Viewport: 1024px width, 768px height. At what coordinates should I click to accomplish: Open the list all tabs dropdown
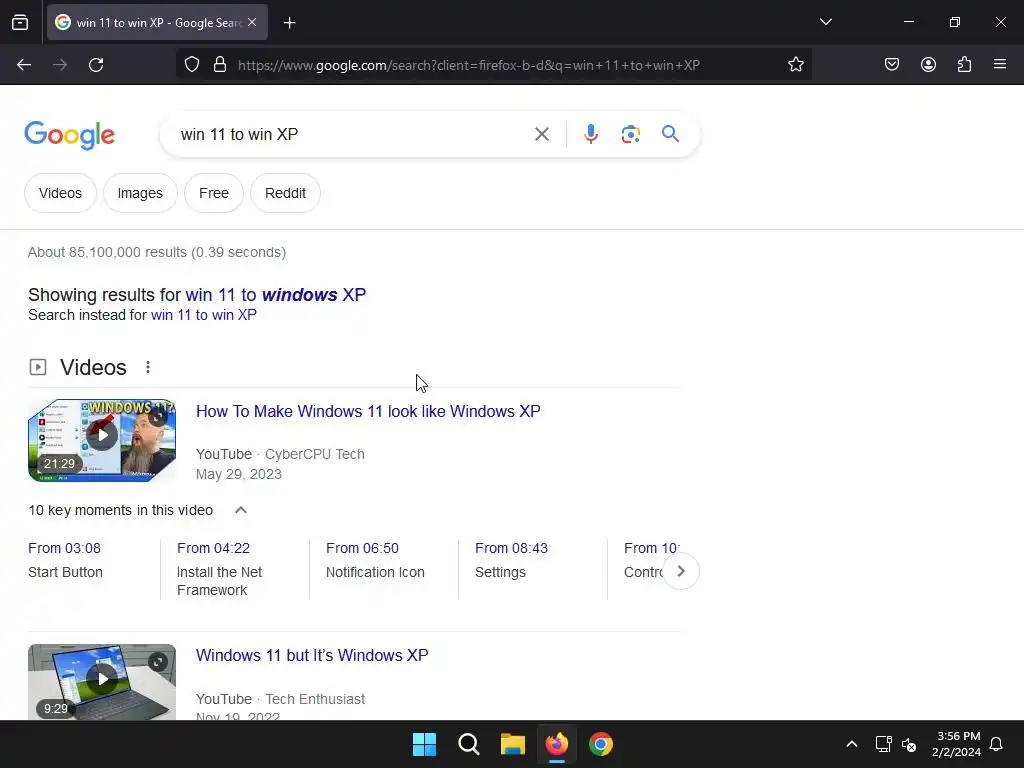(x=825, y=22)
